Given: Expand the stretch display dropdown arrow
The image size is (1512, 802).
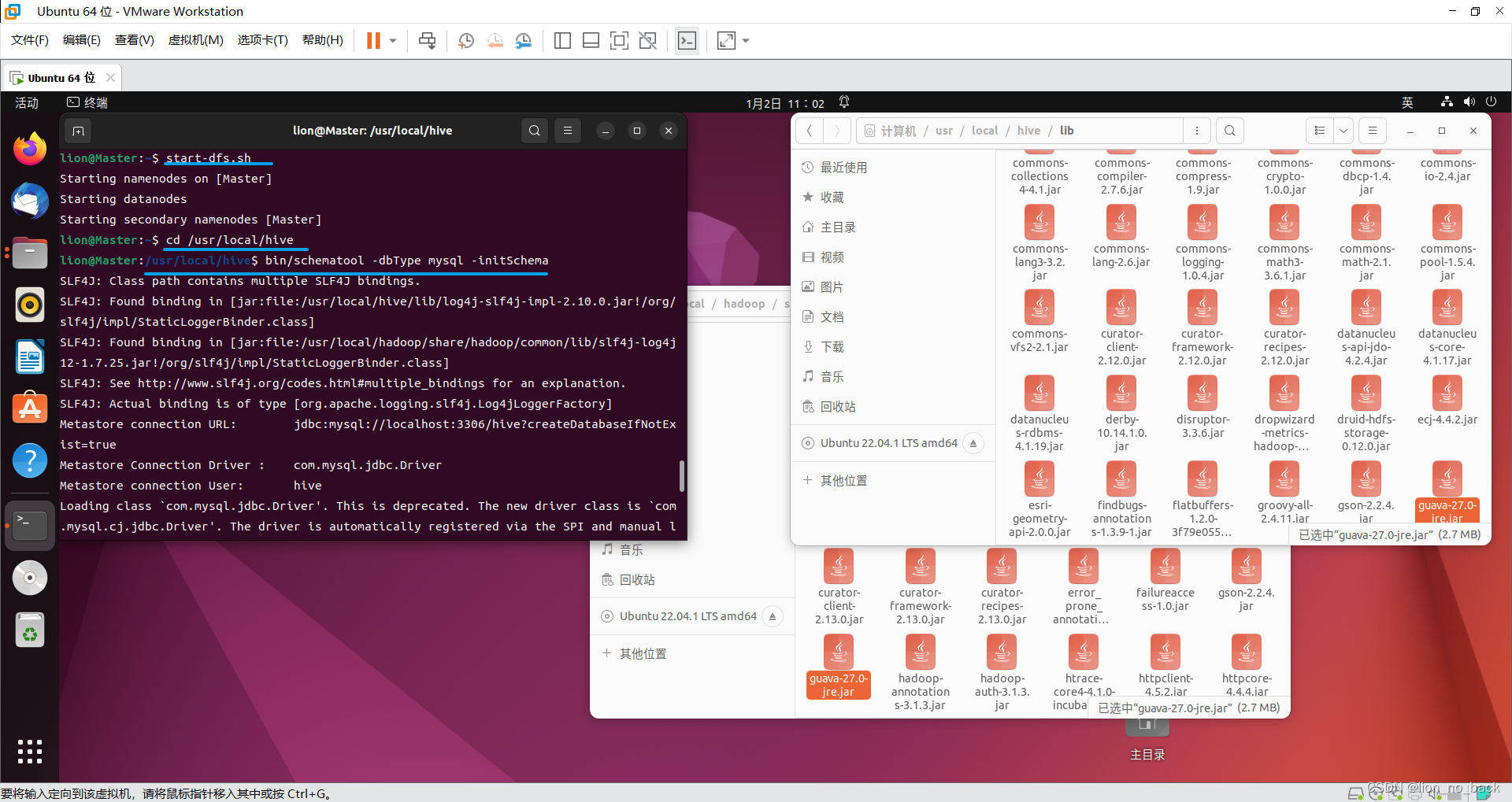Looking at the screenshot, I should pyautogui.click(x=746, y=40).
